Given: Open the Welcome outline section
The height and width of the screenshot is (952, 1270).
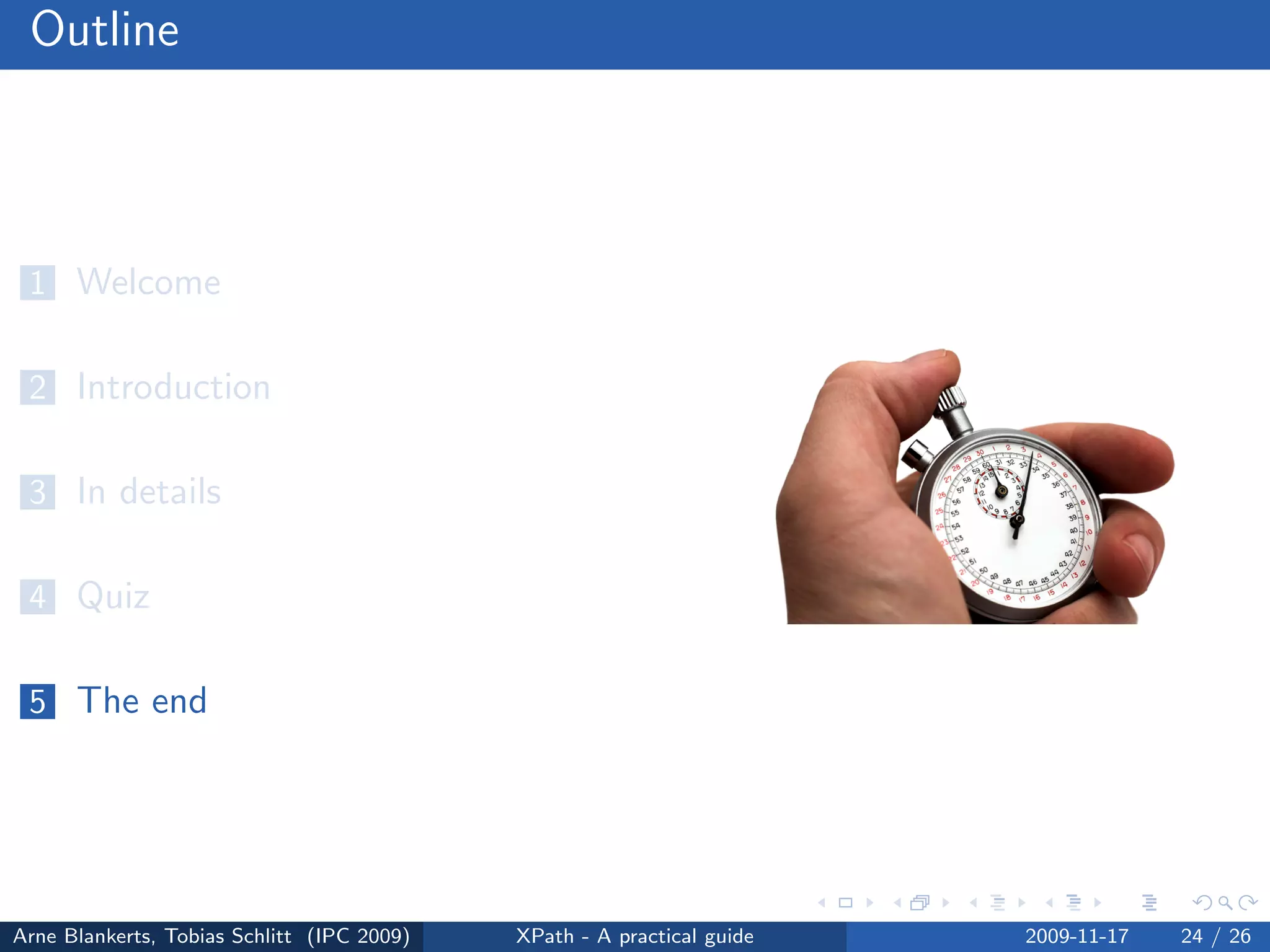Looking at the screenshot, I should click(148, 283).
